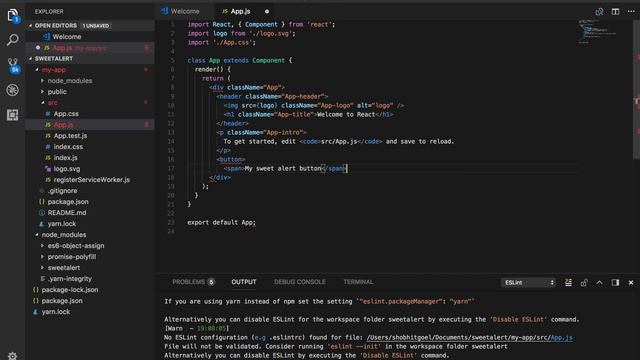Expand the es6-object-assign folder
Screen dimensions: 640x360
76,246
